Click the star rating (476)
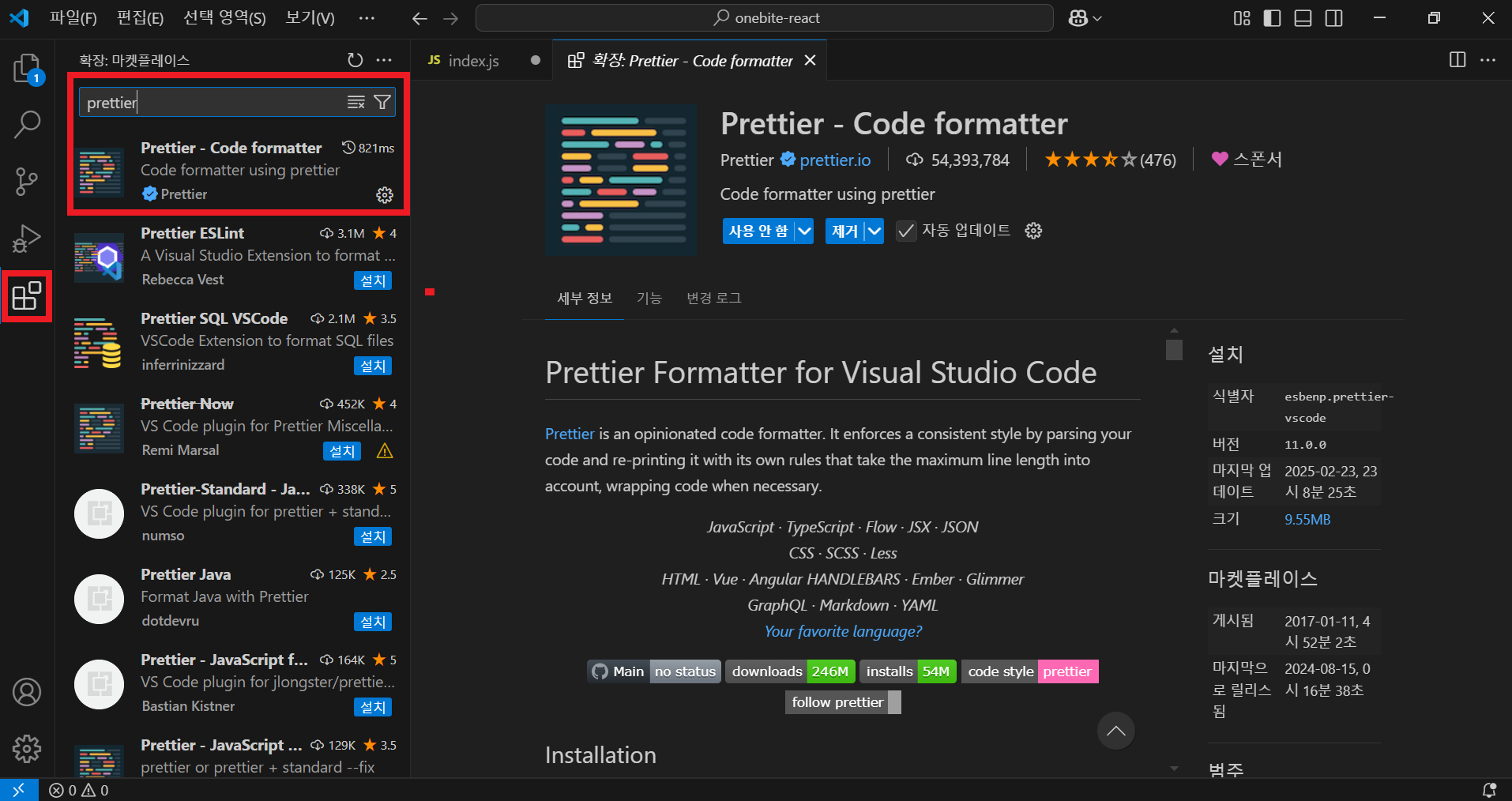1512x801 pixels. pyautogui.click(x=1111, y=160)
